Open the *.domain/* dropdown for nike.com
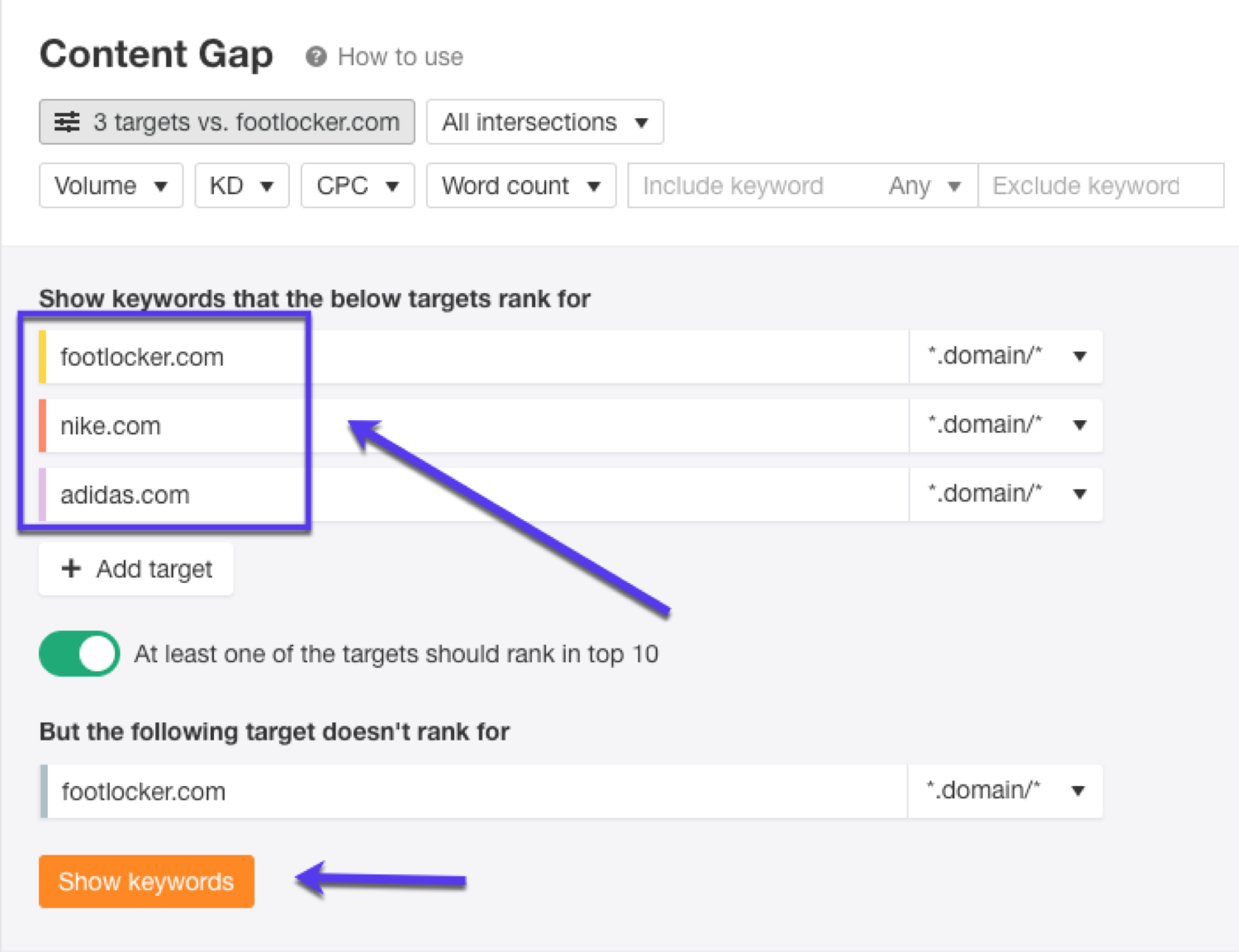Image resolution: width=1239 pixels, height=952 pixels. 1078,424
